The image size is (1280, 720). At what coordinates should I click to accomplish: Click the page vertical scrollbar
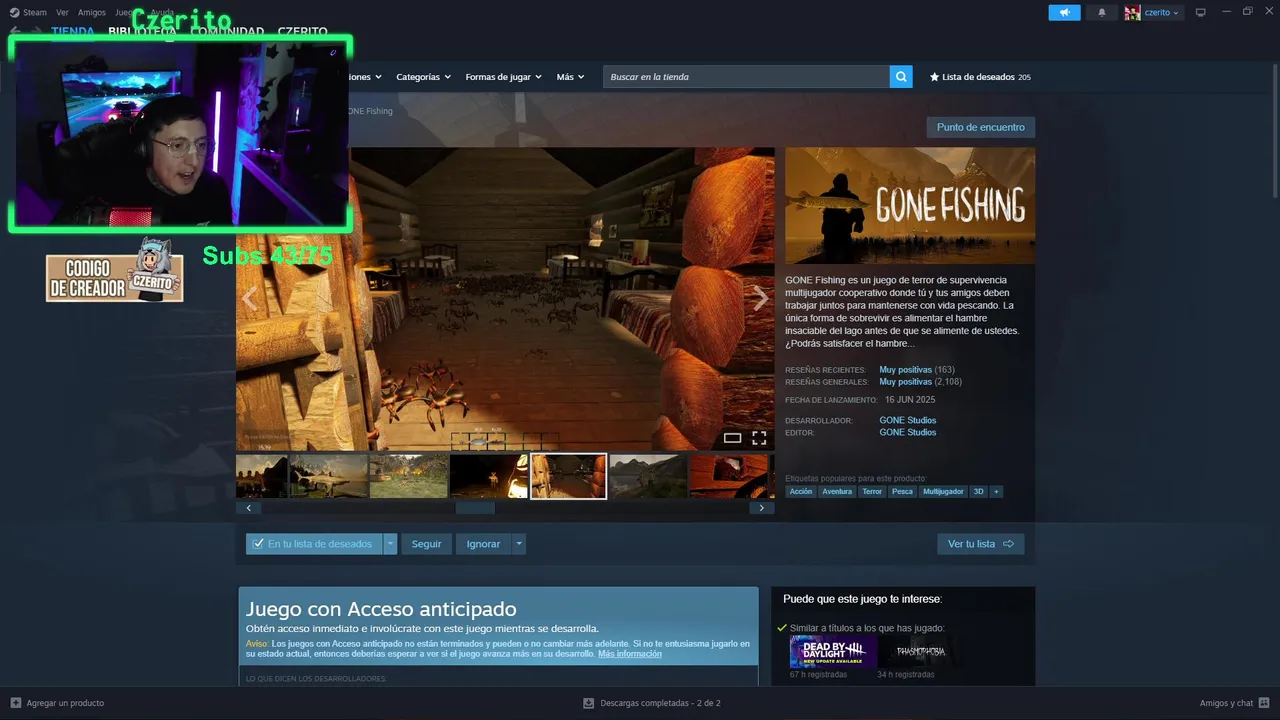[1275, 130]
